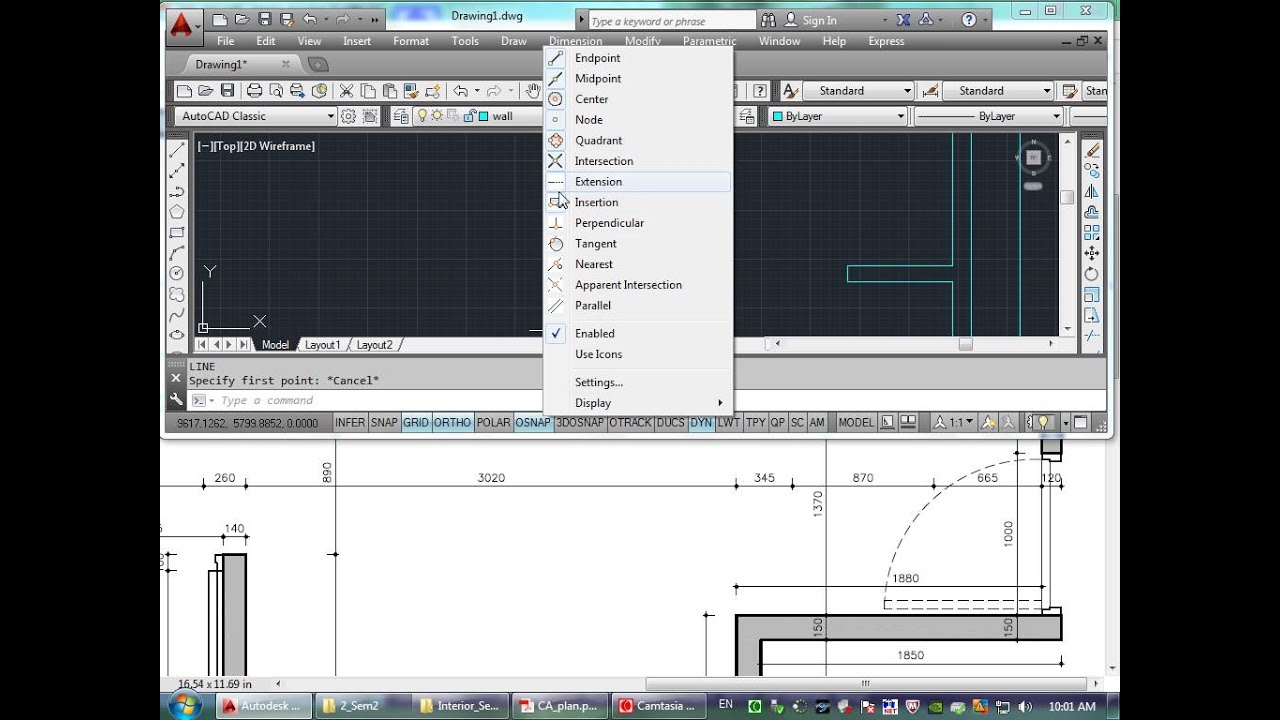The height and width of the screenshot is (720, 1280).
Task: Toggle SNAP mode in status bar
Action: (x=384, y=423)
